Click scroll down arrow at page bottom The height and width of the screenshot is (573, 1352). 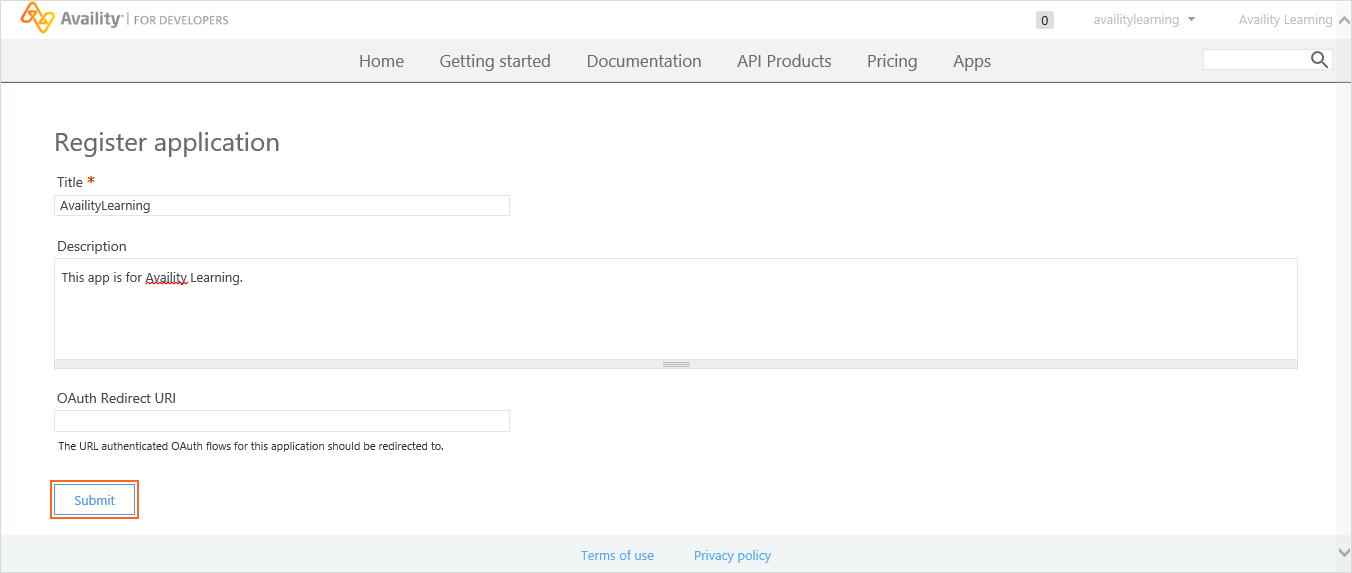click(1343, 552)
